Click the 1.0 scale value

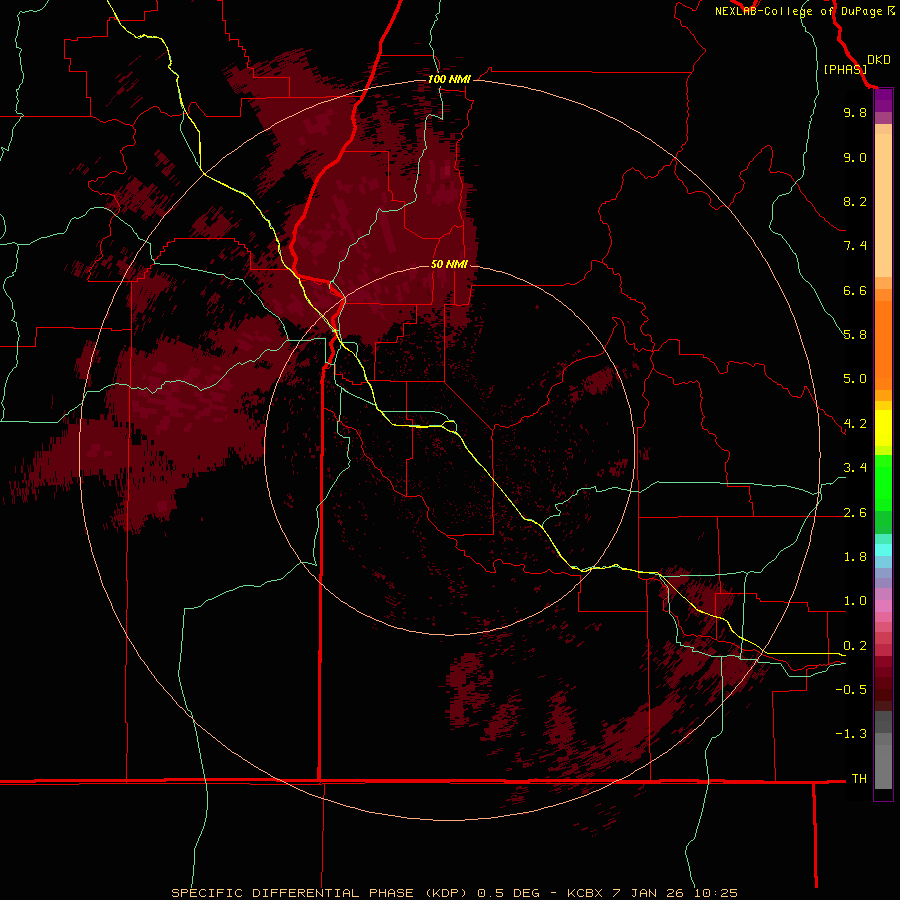pyautogui.click(x=855, y=601)
